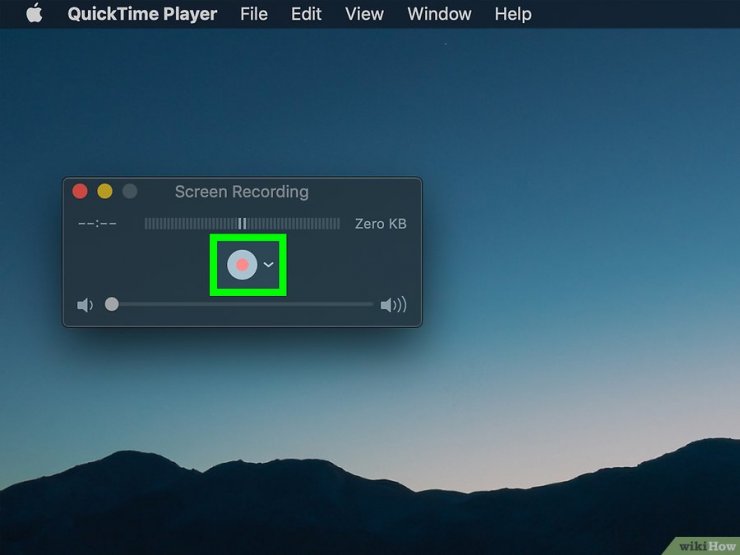This screenshot has height=555, width=740.
Task: Close the Screen Recording window
Action: 80,191
